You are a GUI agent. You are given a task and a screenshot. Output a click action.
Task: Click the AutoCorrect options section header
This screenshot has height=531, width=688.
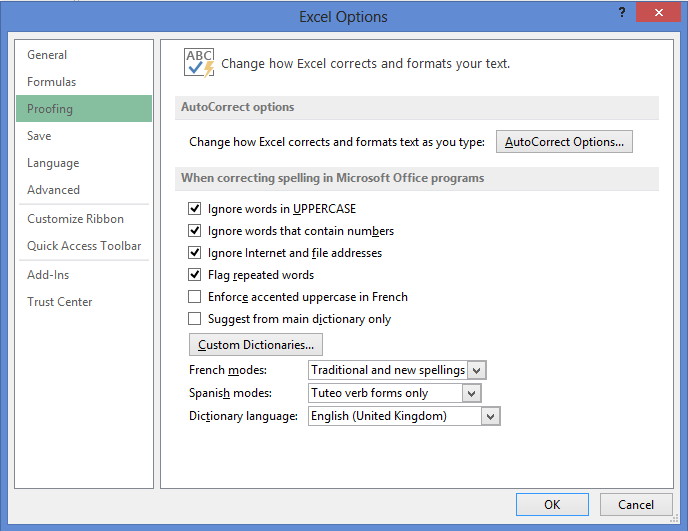point(417,108)
